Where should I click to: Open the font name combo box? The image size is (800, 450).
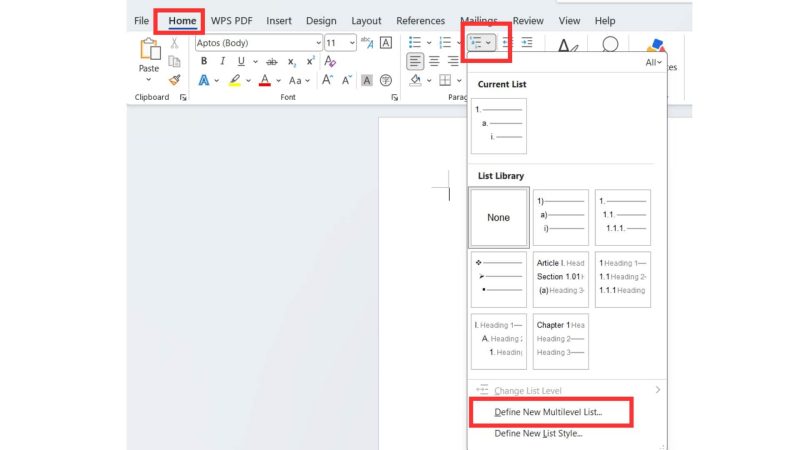(x=258, y=43)
